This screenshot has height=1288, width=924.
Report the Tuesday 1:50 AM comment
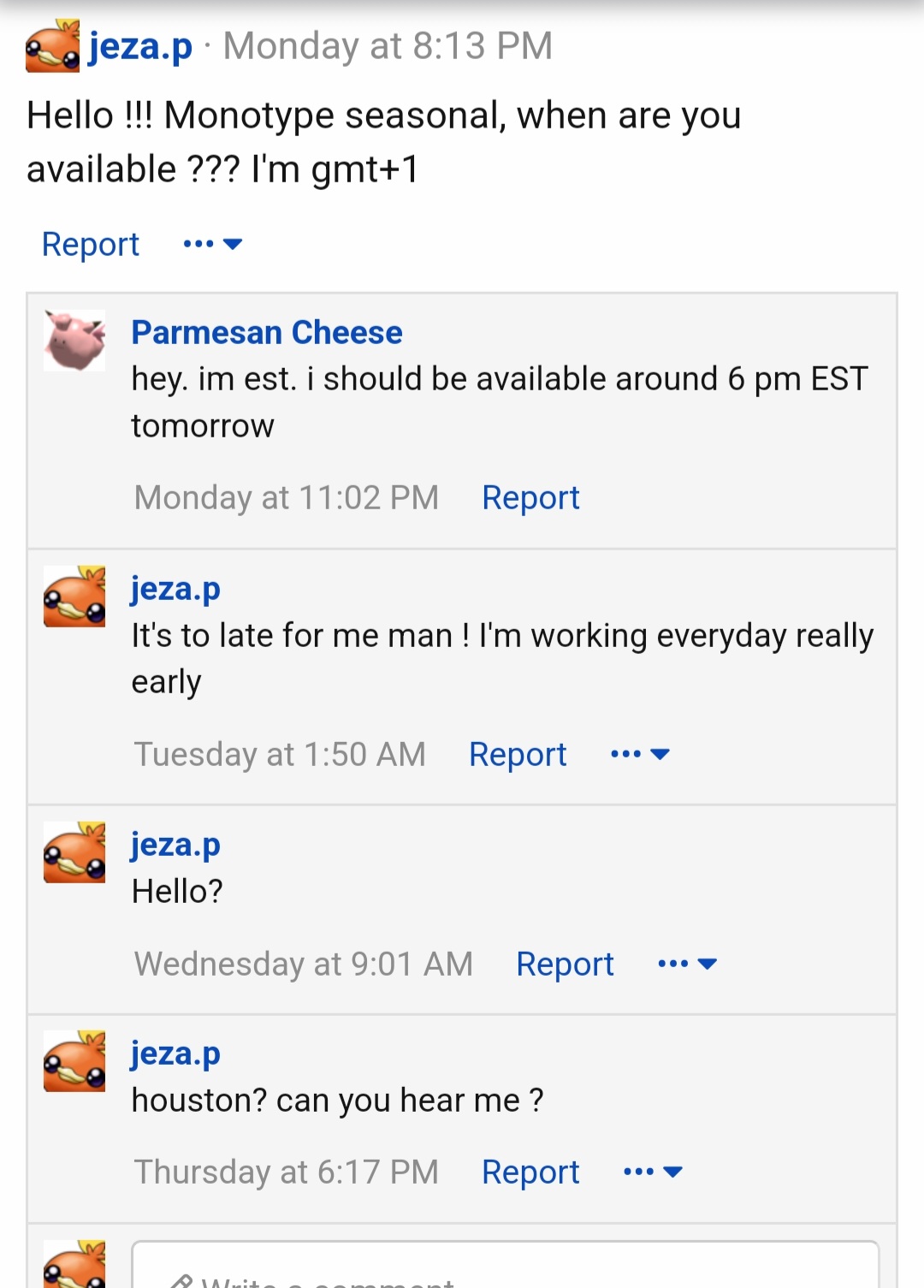click(518, 755)
